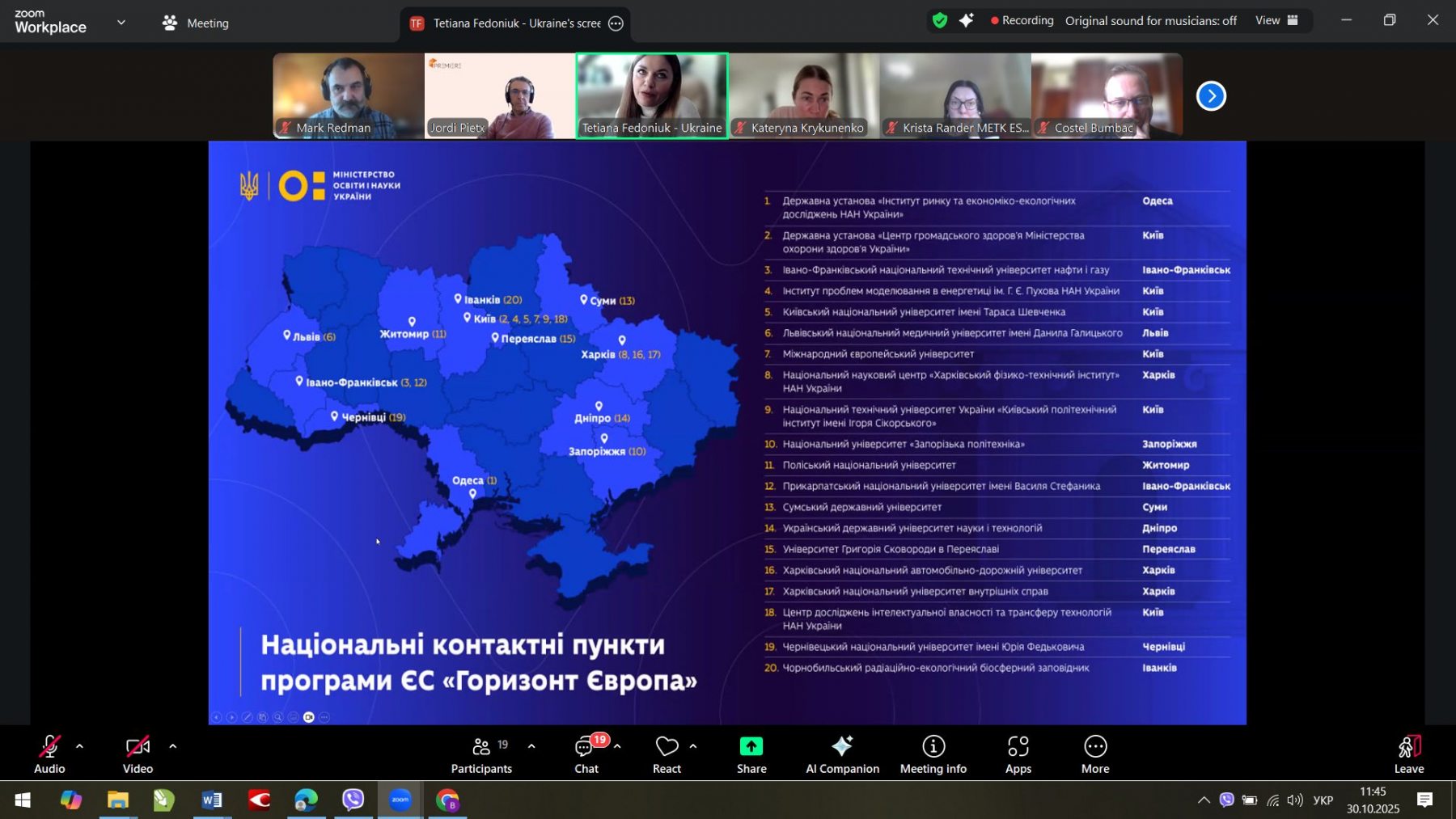Screen dimensions: 1456x819
Task: Open the Zoom Workplace dropdown arrow
Action: coord(121,23)
